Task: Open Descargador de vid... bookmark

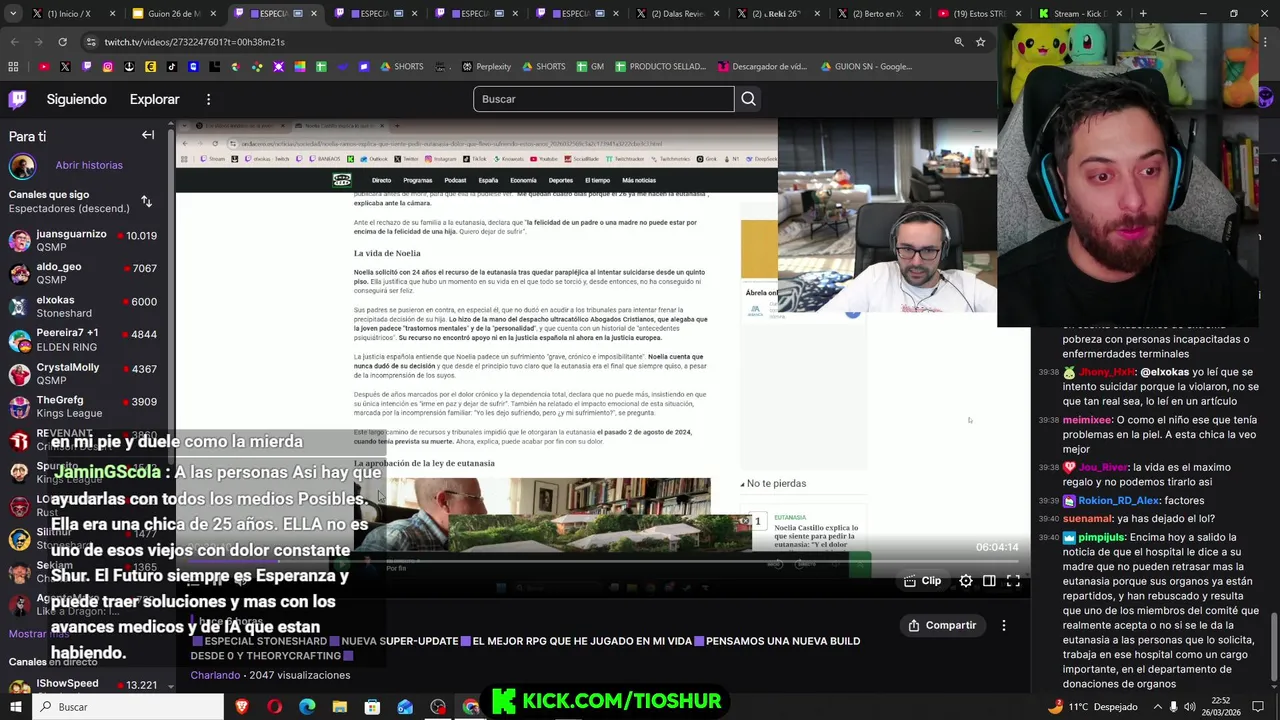Action: pyautogui.click(x=762, y=67)
